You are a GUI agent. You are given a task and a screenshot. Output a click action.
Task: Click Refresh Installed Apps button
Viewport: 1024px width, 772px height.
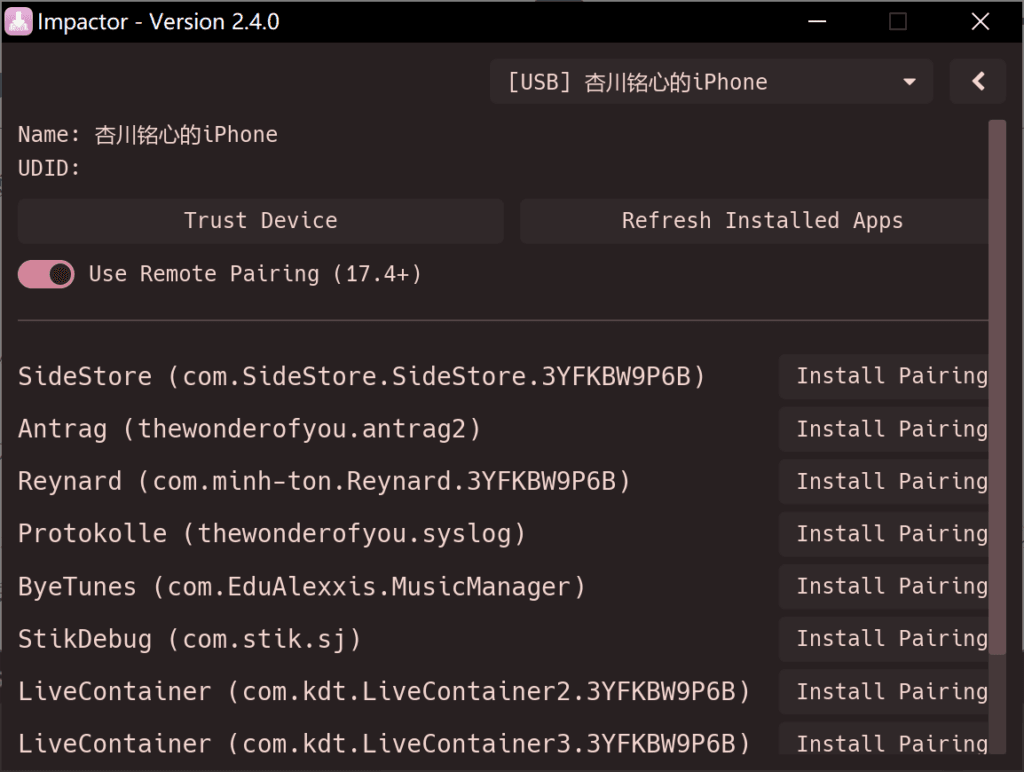[754, 221]
